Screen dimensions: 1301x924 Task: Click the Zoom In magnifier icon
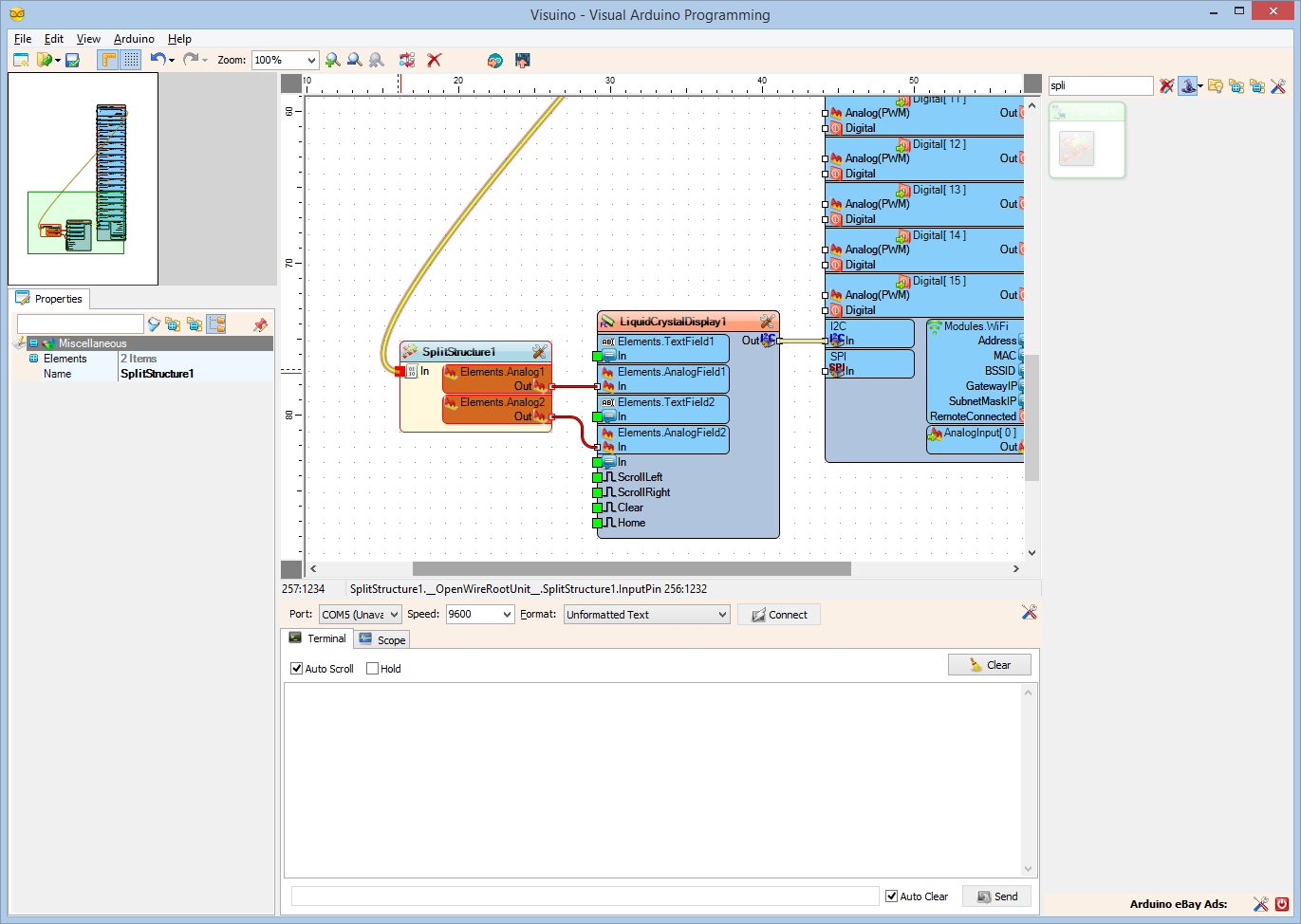pyautogui.click(x=332, y=60)
